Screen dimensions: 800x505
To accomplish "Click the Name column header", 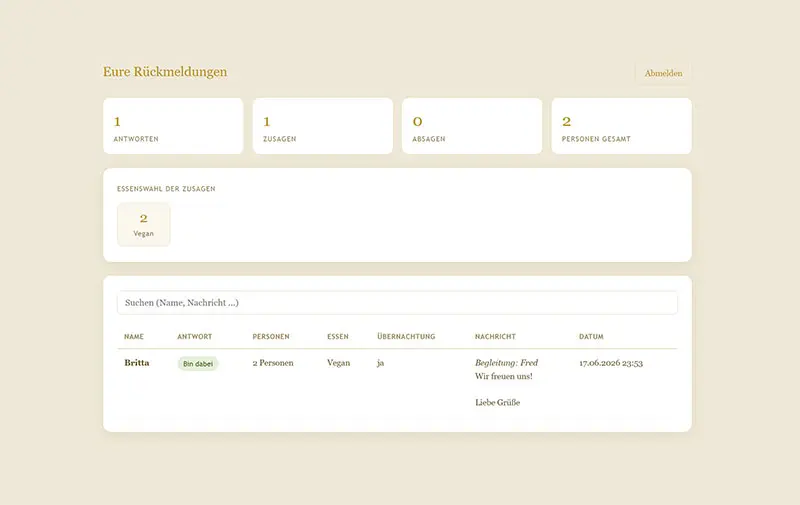I will click(x=134, y=337).
